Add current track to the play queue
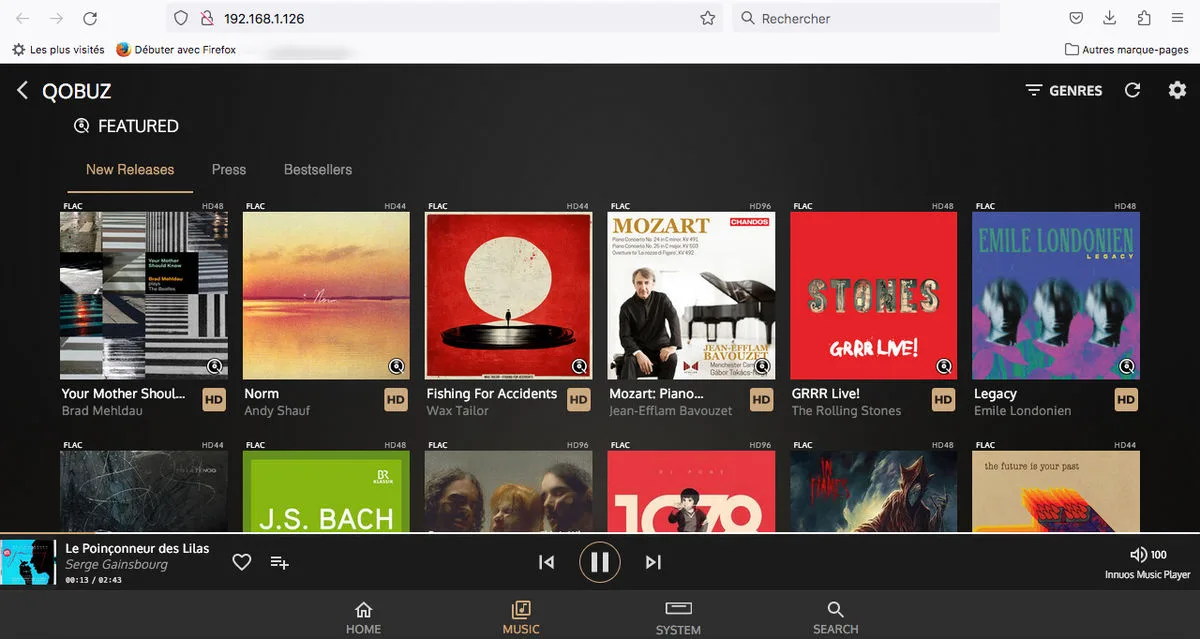Screen dimensions: 1200x639 pos(280,562)
